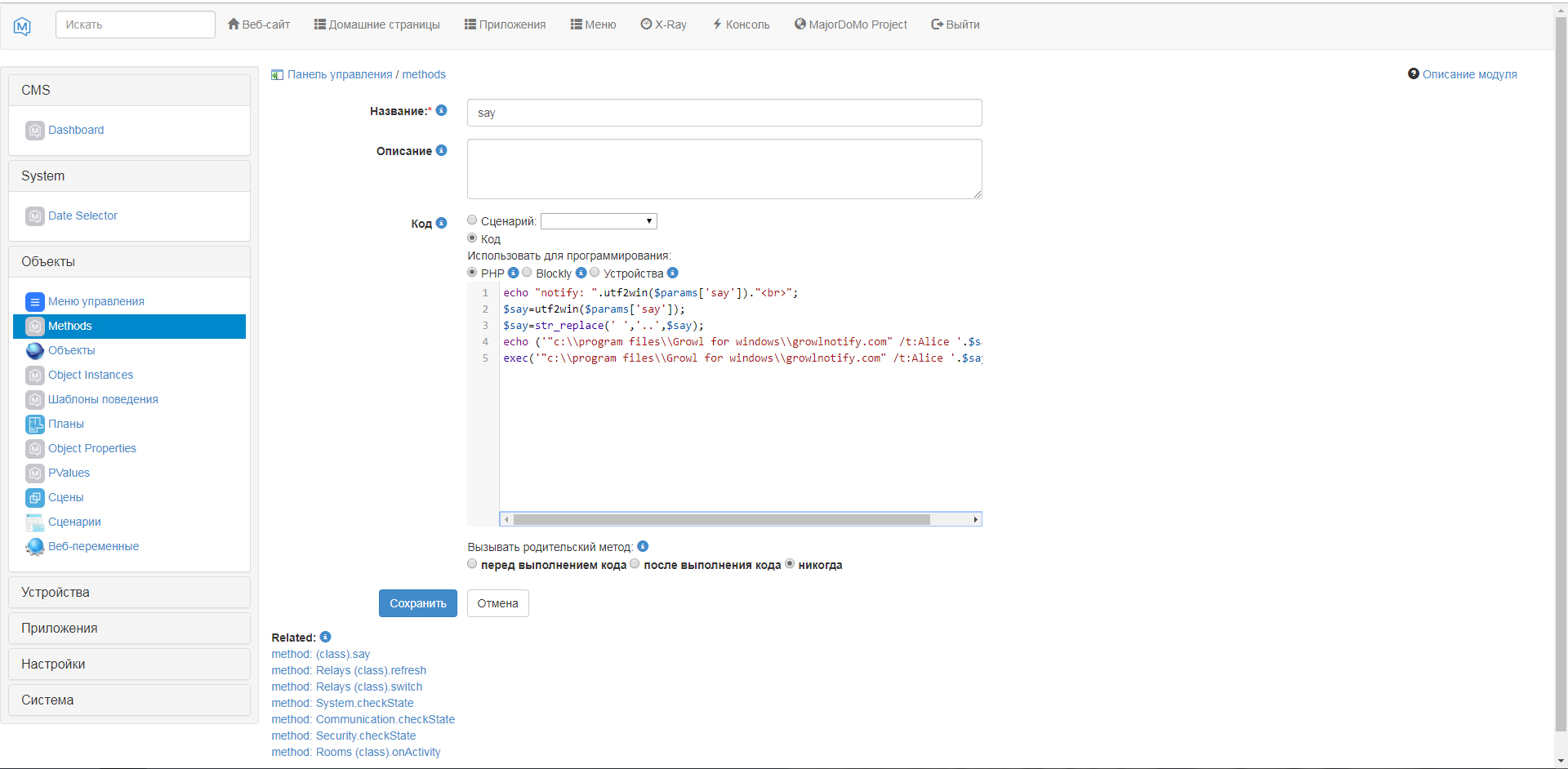Click the Веб-переменные globe icon
The width and height of the screenshot is (1568, 769).
pos(35,547)
